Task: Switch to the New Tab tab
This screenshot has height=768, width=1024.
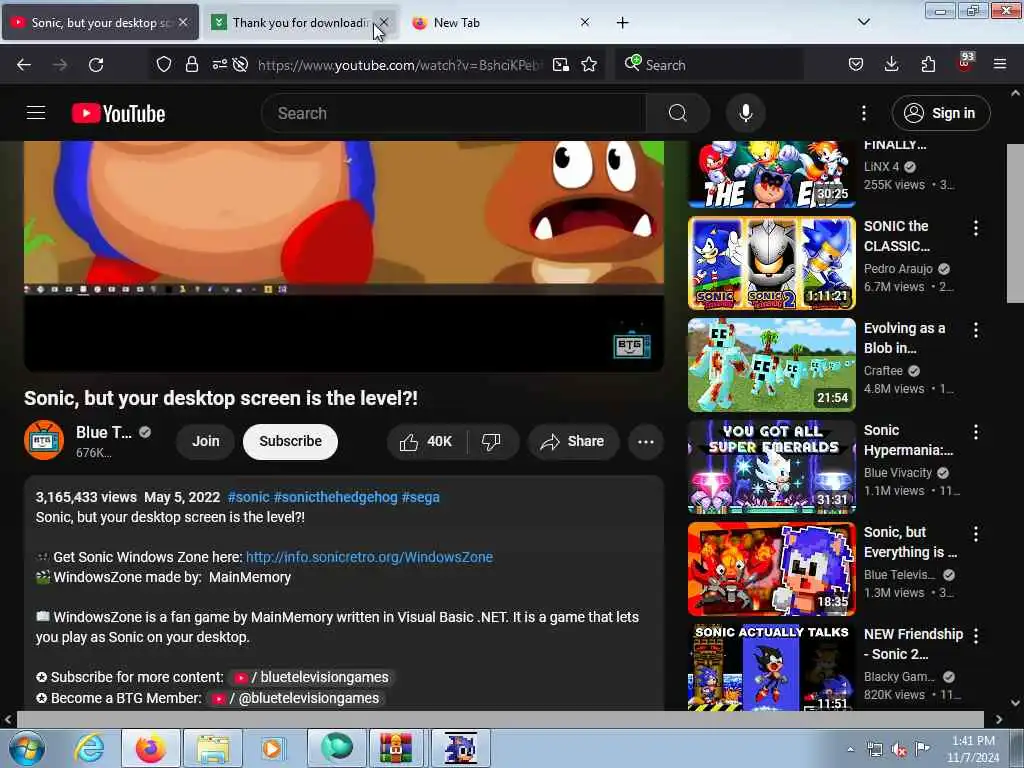Action: point(501,23)
